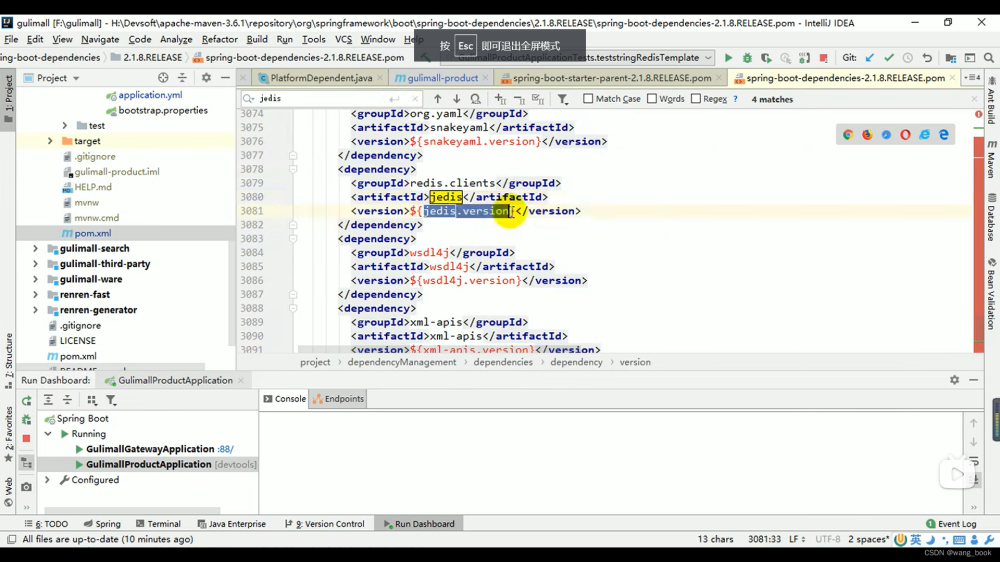Screen dimensions: 1000x562
Task: Open Version Control tool window
Action: [x=325, y=524]
